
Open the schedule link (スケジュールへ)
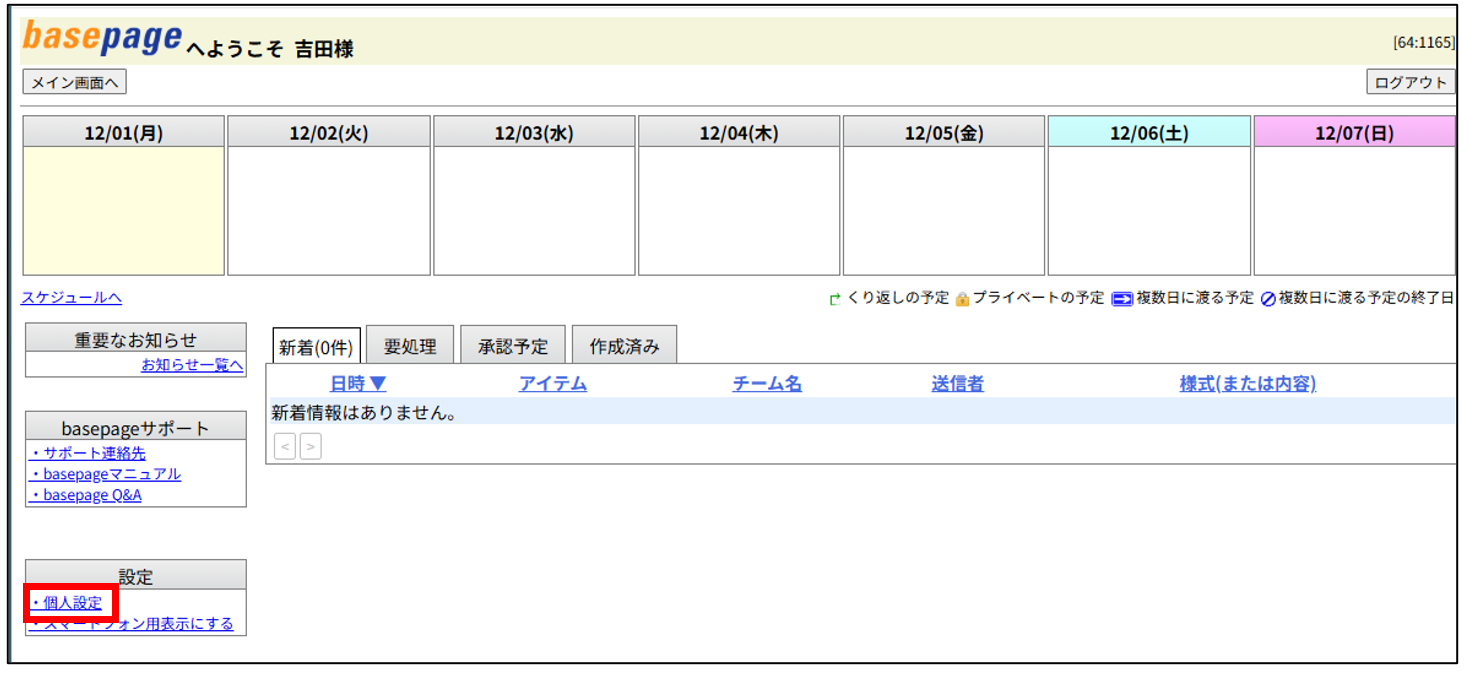coord(72,298)
